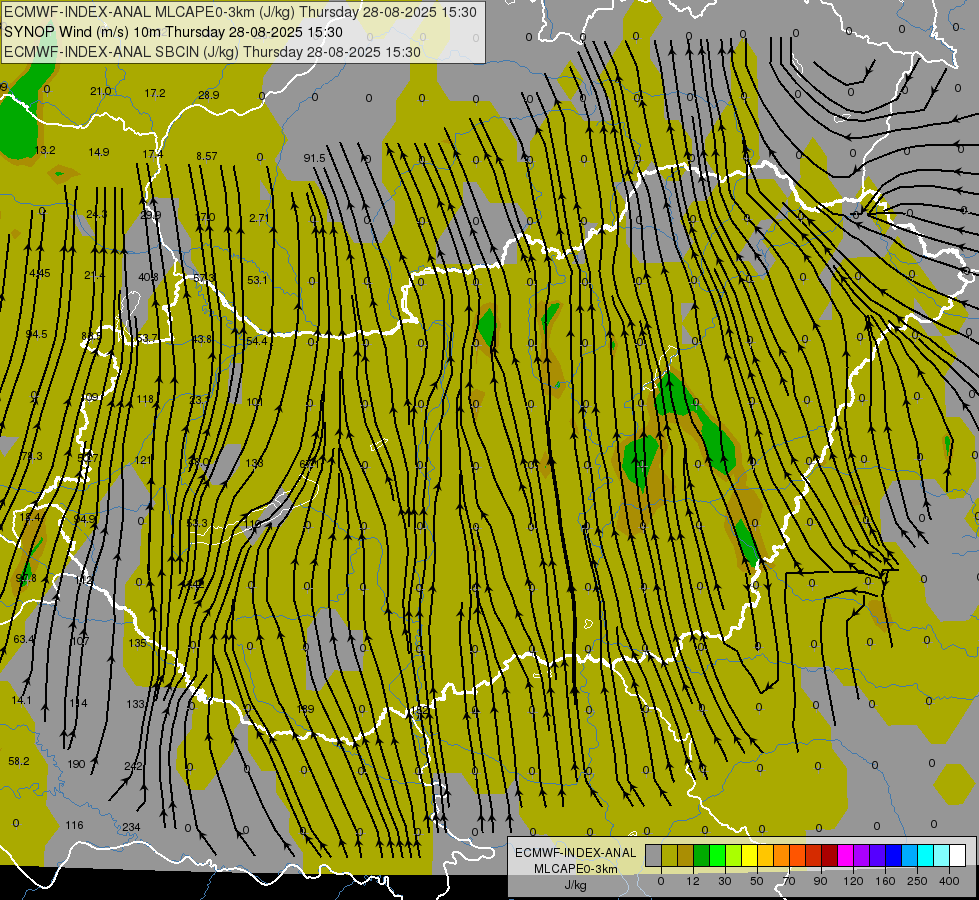Screen dimensions: 979x900
Task: Click the map value '242'
Action: coord(133,766)
